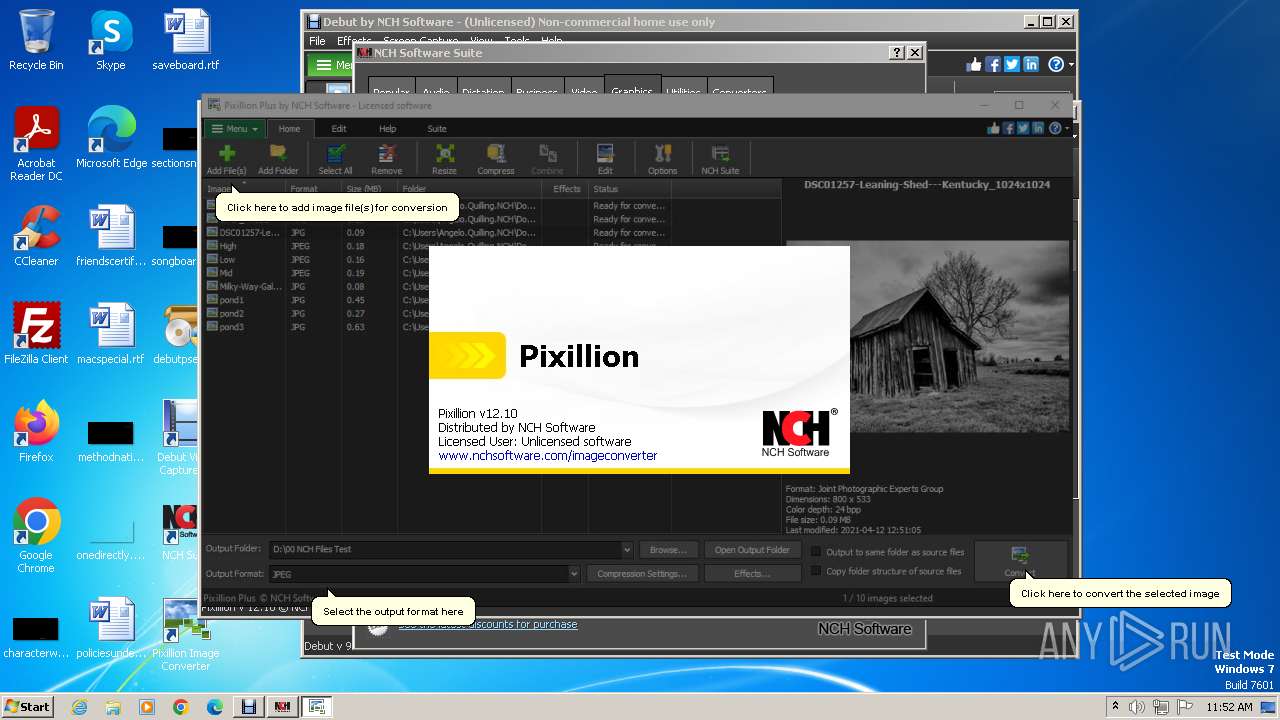The height and width of the screenshot is (720, 1280).
Task: Click the Size (MB) column header
Action: click(x=368, y=188)
